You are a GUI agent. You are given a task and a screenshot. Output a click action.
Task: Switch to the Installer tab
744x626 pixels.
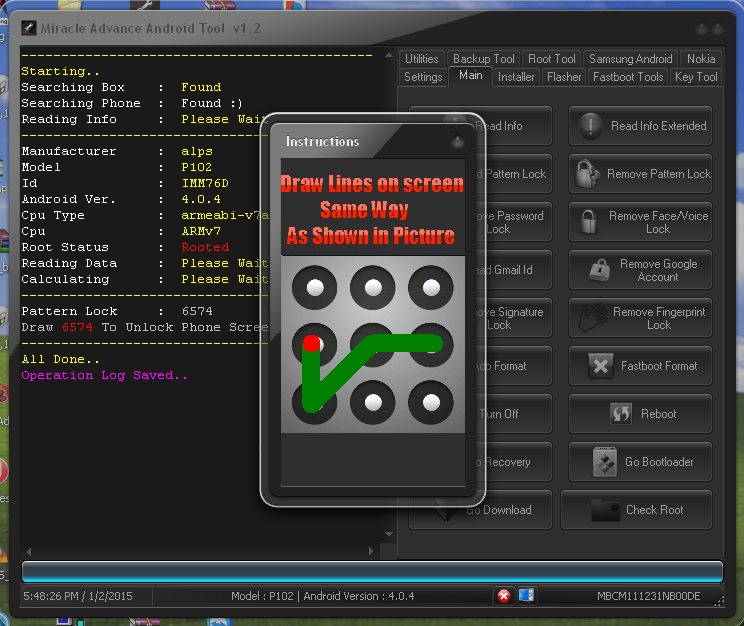tap(516, 77)
